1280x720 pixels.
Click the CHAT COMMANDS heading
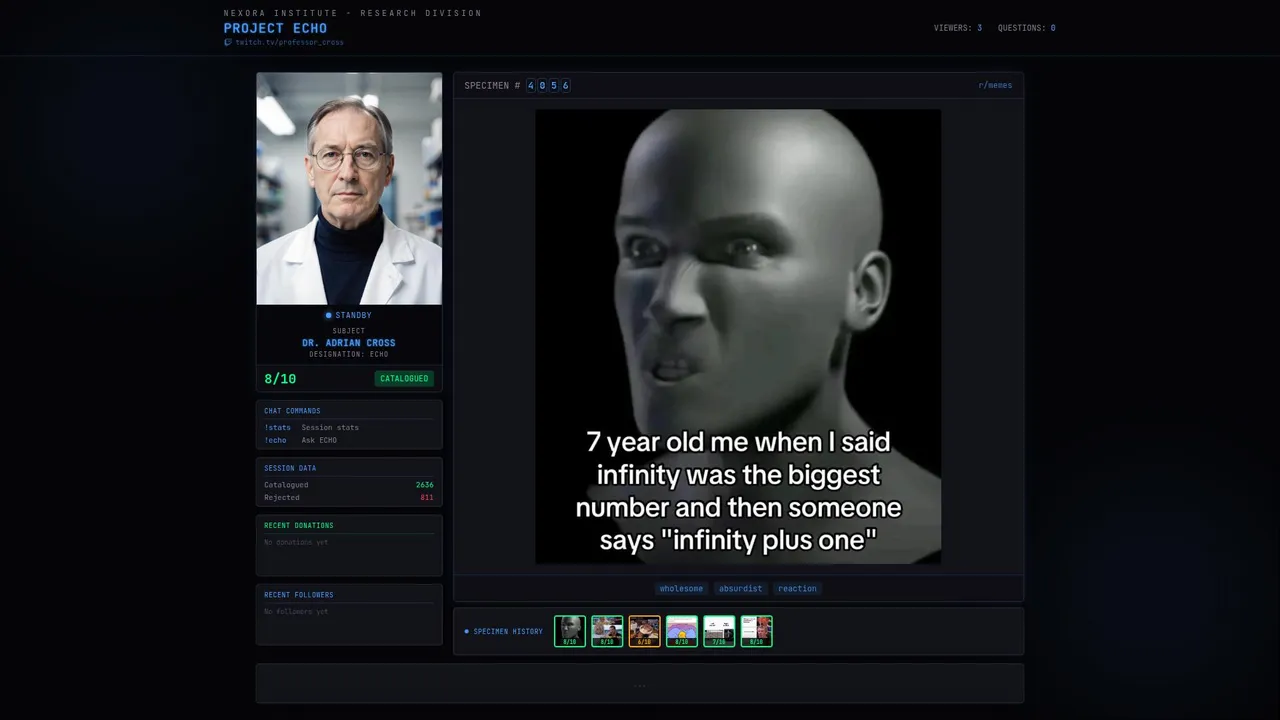click(x=292, y=411)
